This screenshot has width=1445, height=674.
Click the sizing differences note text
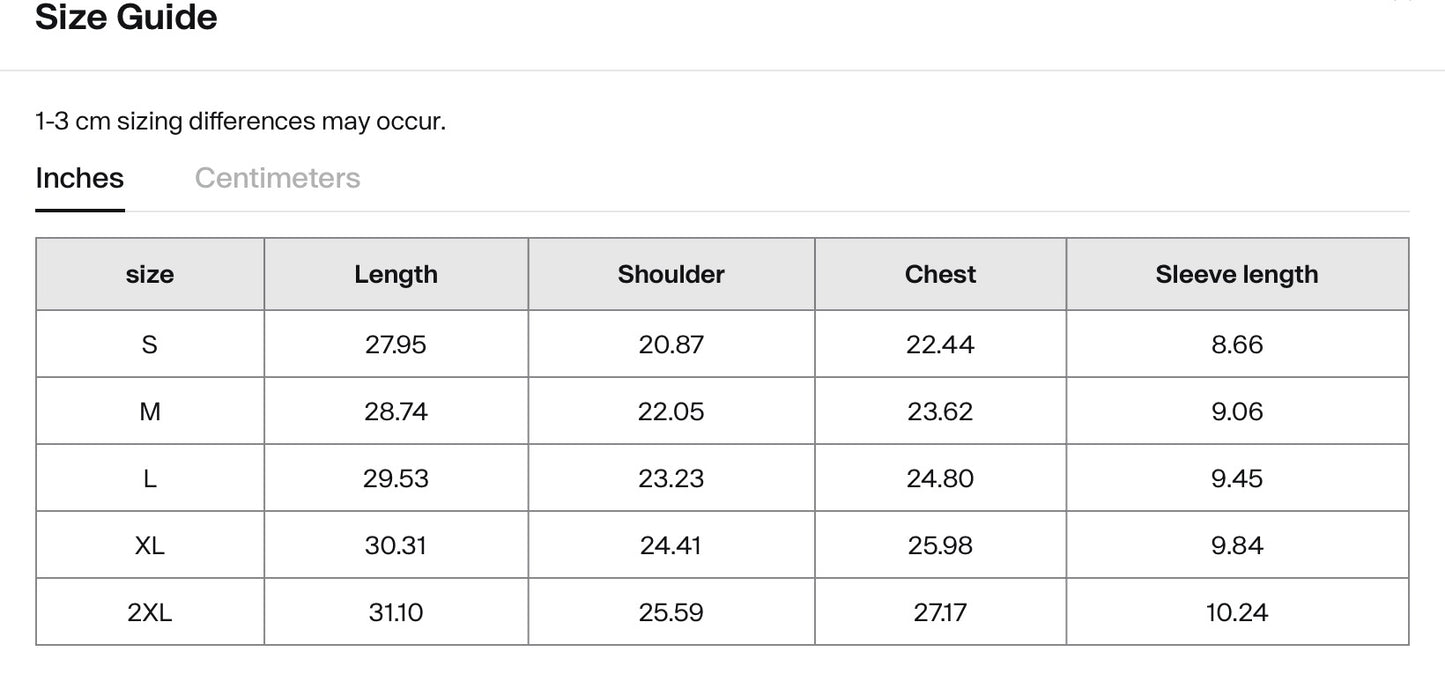[240, 122]
